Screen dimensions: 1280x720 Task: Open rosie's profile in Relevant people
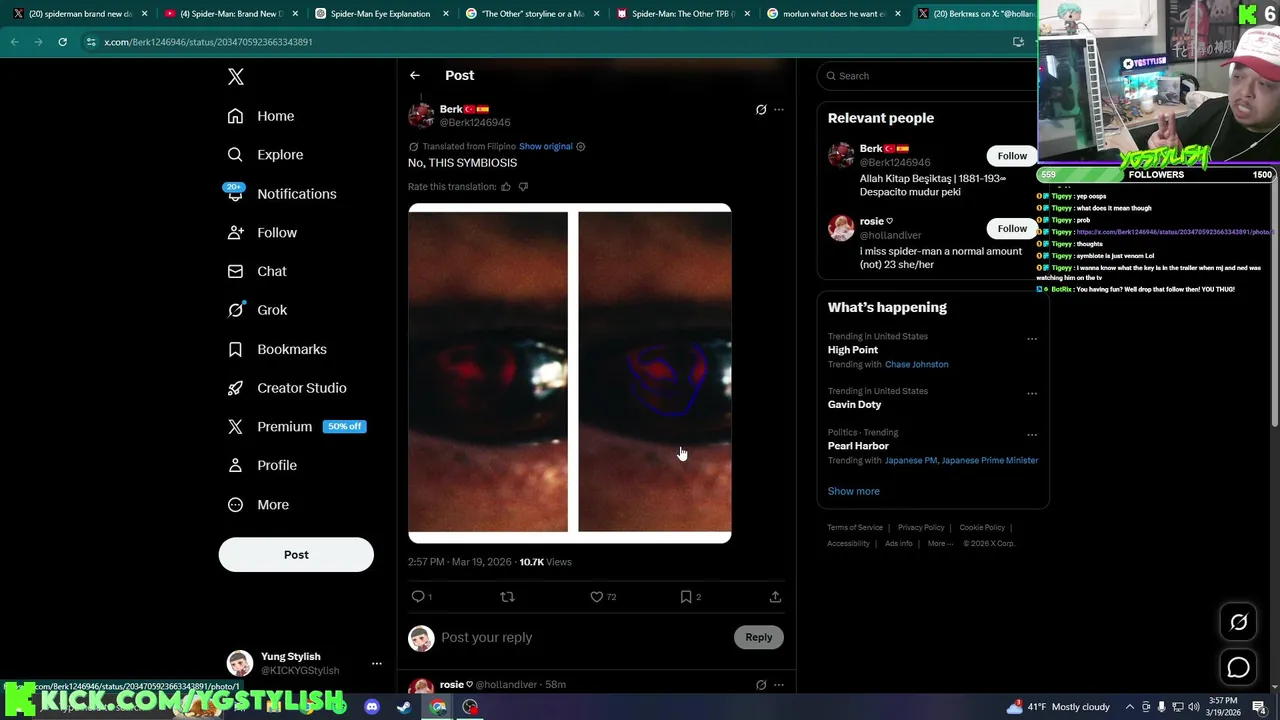tap(841, 228)
